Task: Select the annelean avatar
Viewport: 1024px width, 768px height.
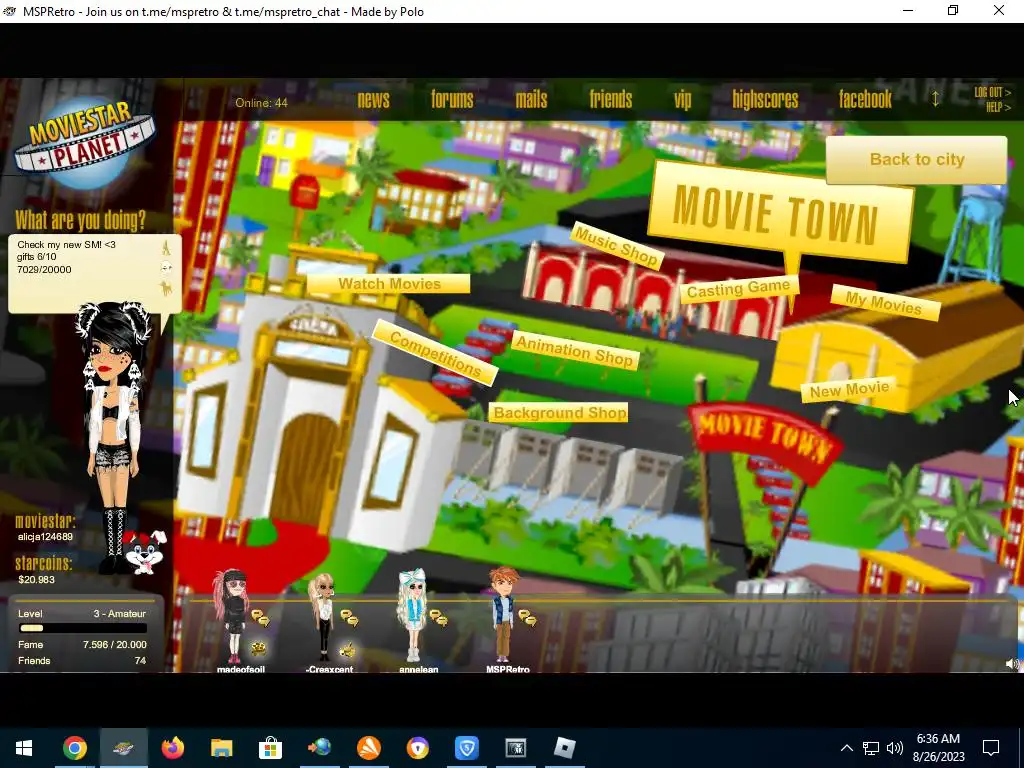Action: click(412, 615)
